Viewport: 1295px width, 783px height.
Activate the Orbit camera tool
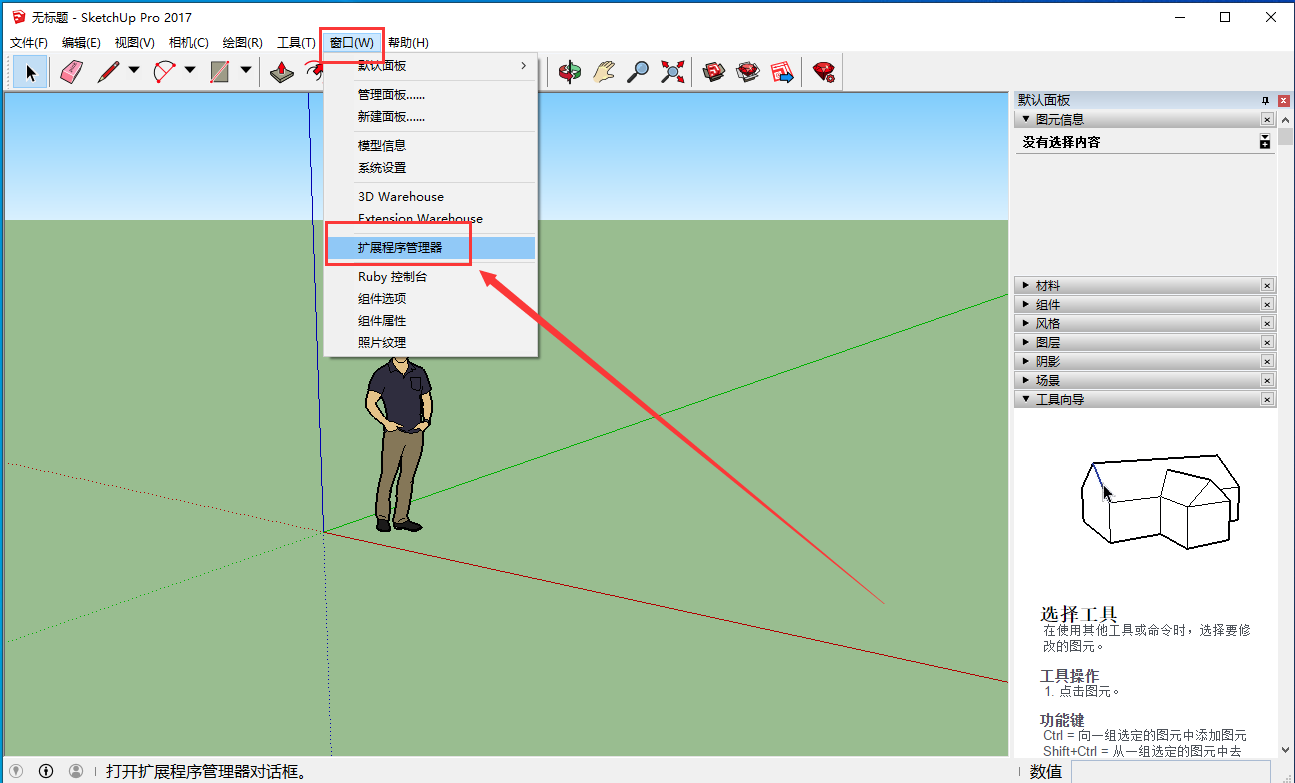tap(570, 72)
